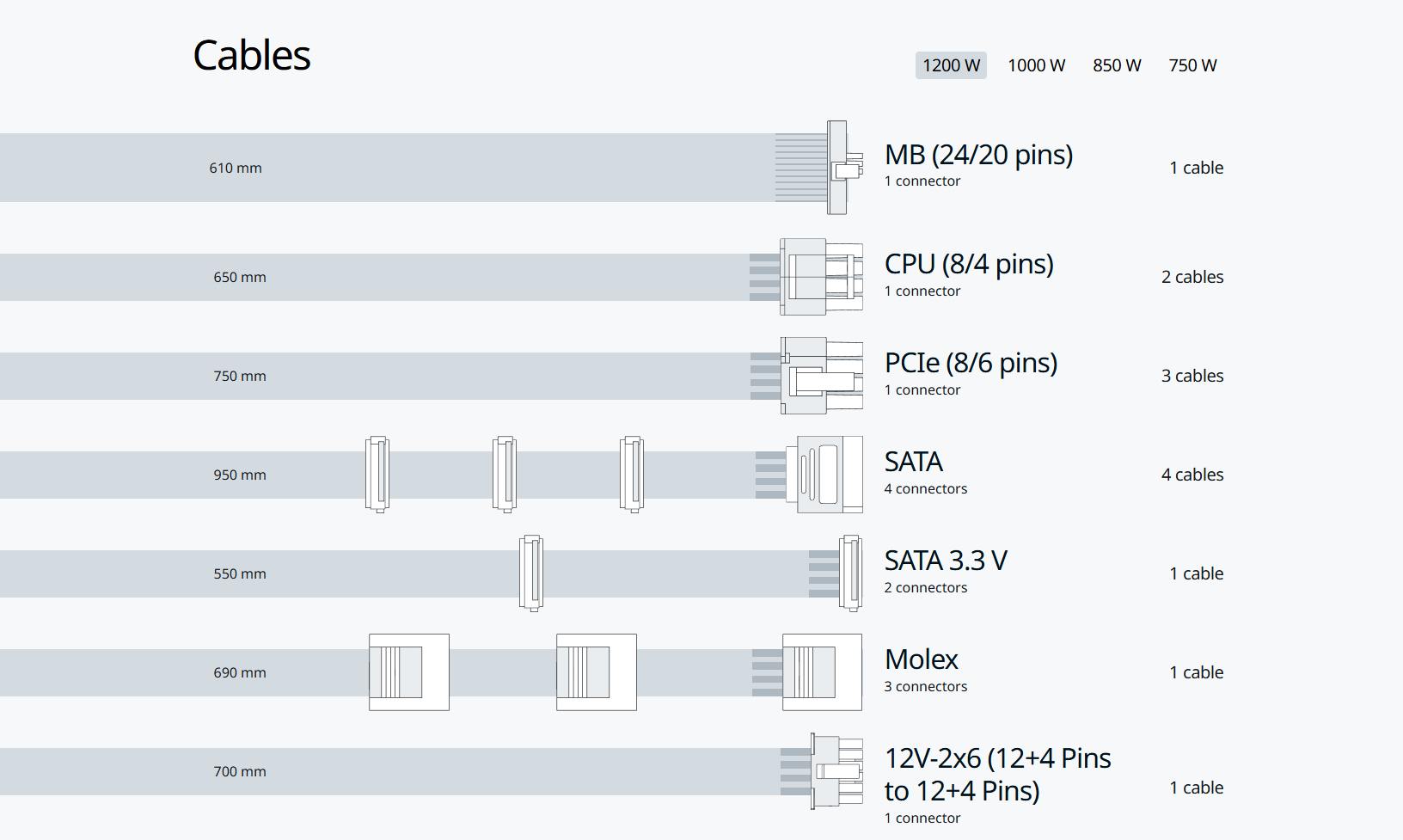Click the MB (24/20 pins) label
The width and height of the screenshot is (1403, 840).
978,155
